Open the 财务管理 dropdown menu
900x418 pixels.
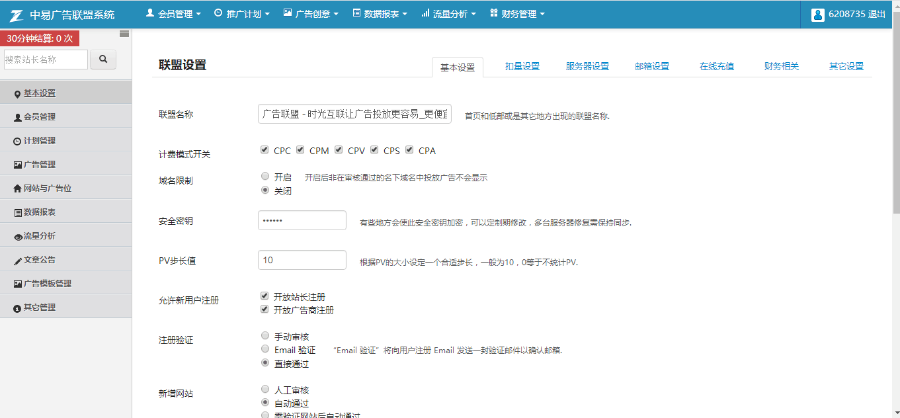click(x=517, y=14)
